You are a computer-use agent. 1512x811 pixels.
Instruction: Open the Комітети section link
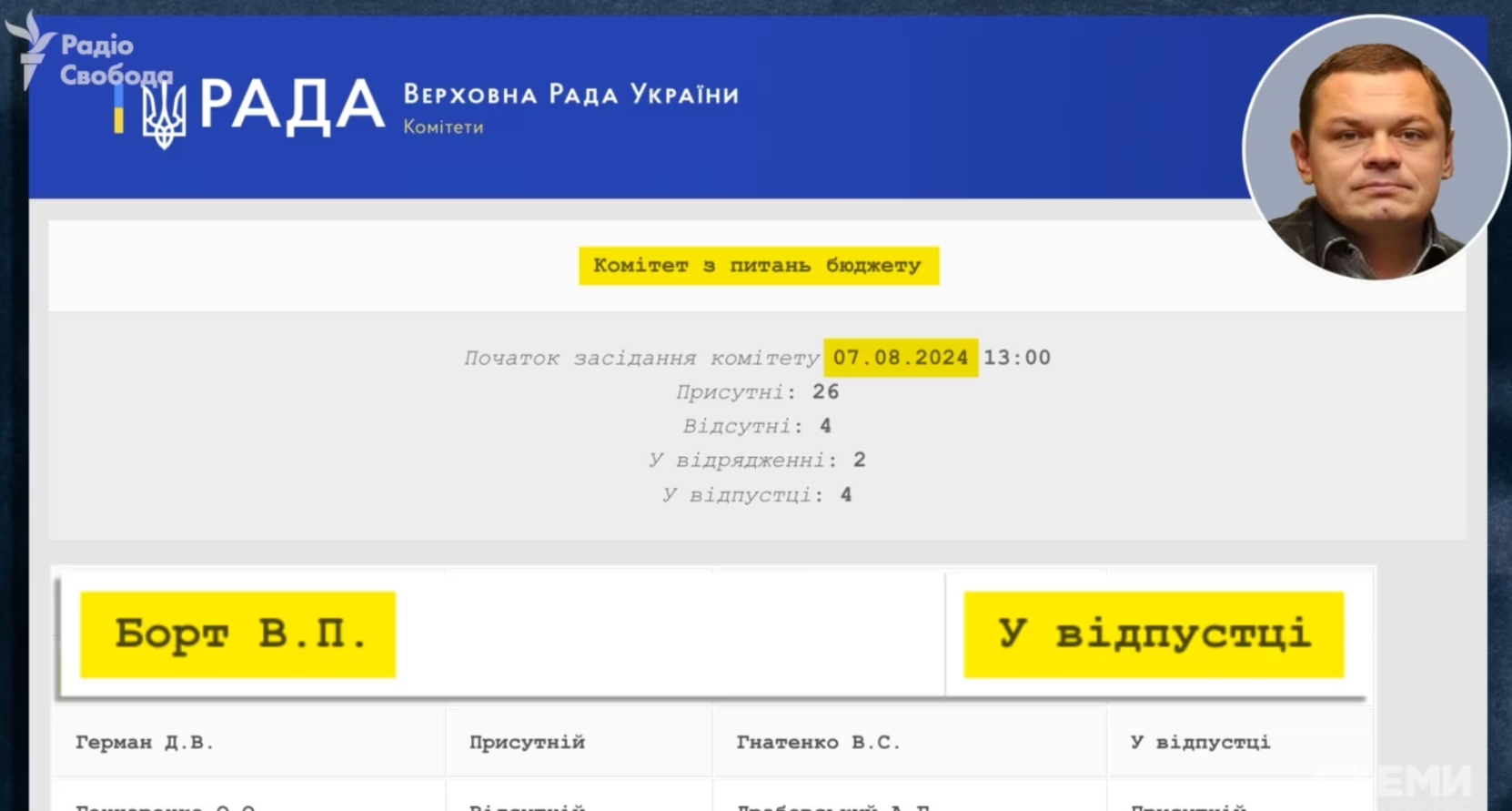tap(443, 127)
